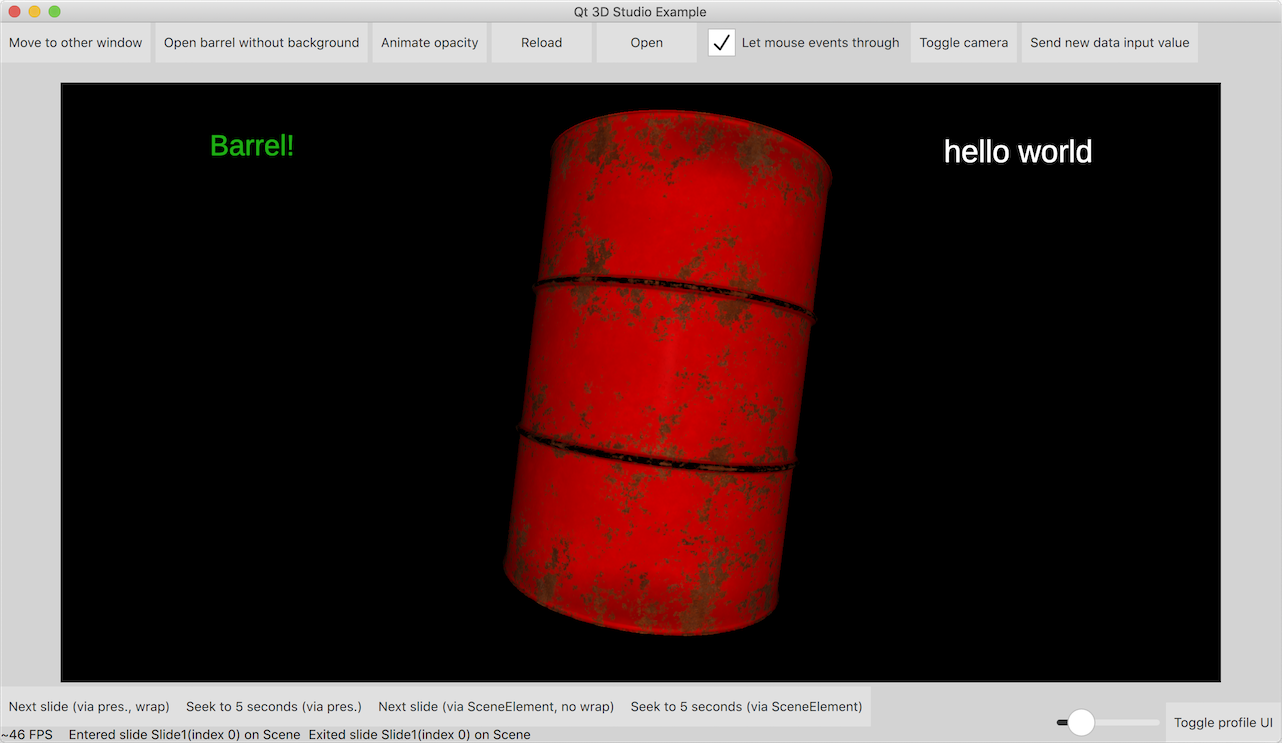
Task: Click the Open button in toolbar
Action: pyautogui.click(x=646, y=43)
